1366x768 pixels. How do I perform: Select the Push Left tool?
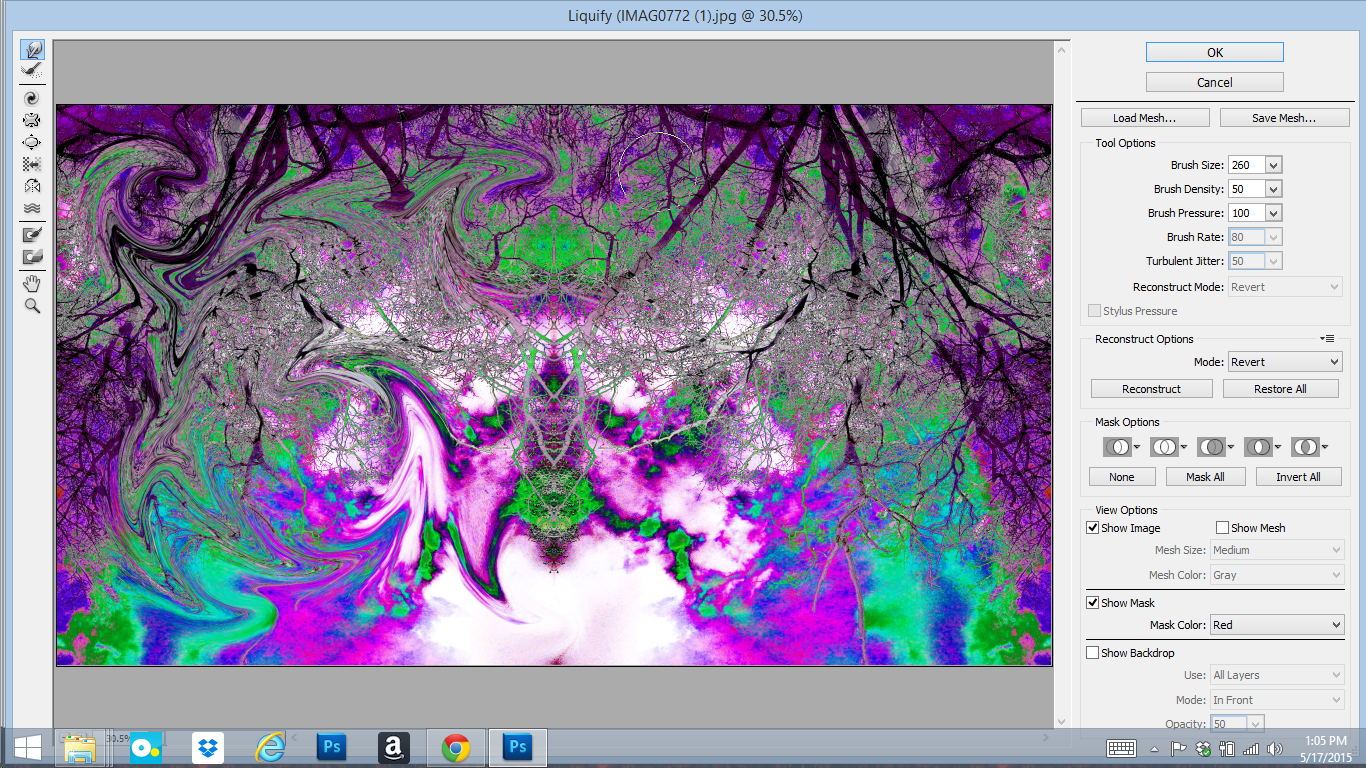click(x=32, y=164)
